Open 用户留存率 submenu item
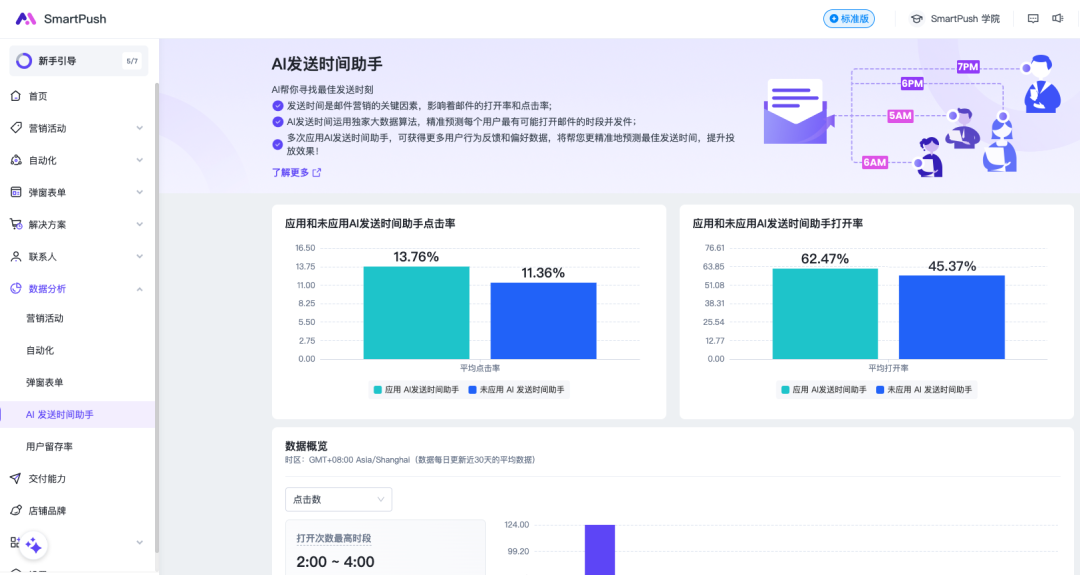 49,446
